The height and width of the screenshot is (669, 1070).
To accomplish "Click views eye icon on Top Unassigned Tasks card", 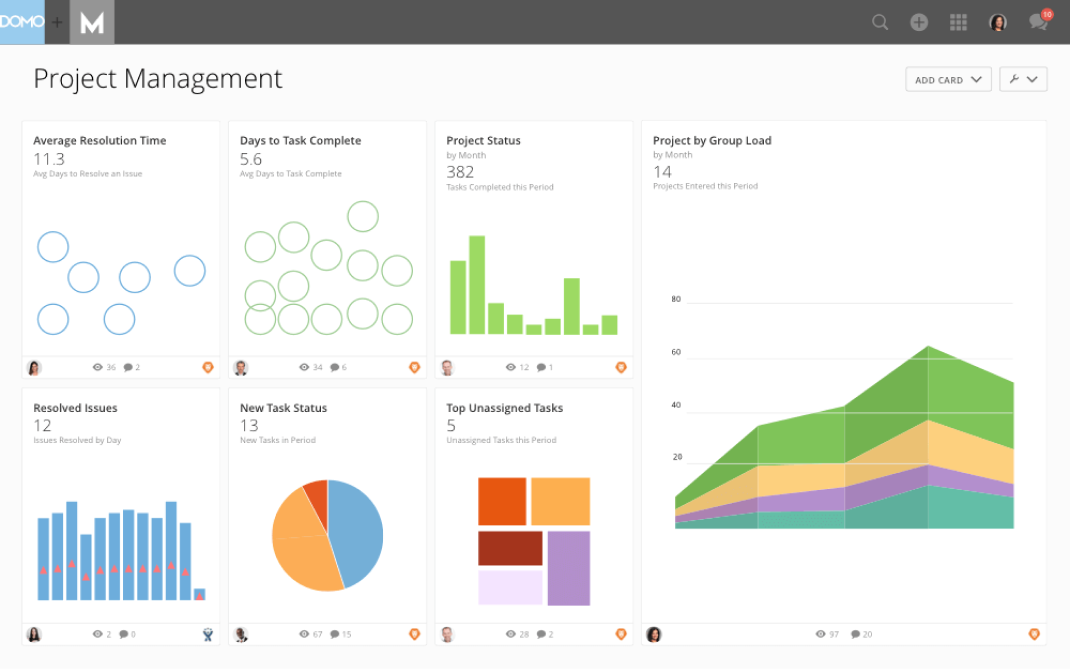I will point(510,634).
